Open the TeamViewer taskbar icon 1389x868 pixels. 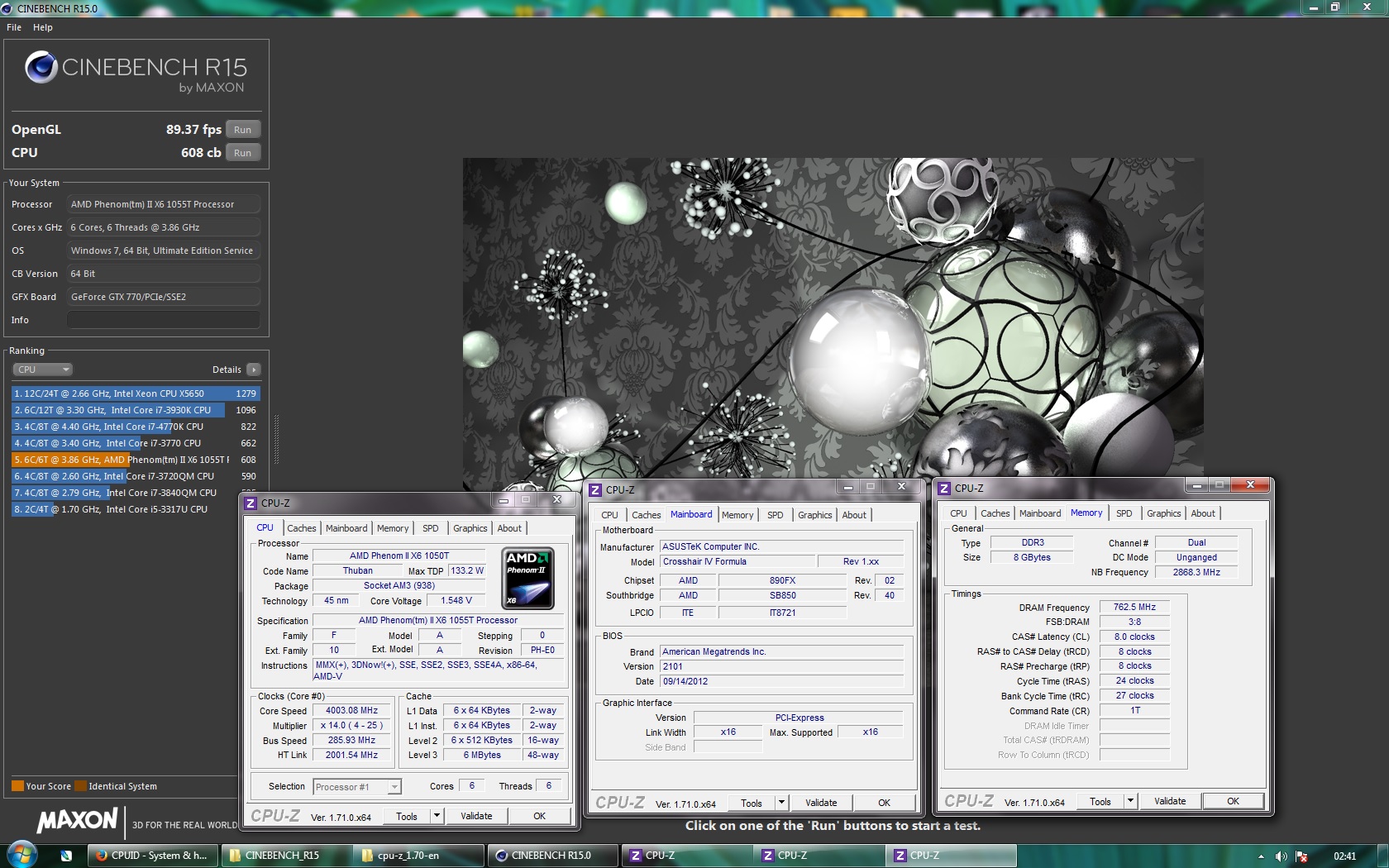coord(65,856)
